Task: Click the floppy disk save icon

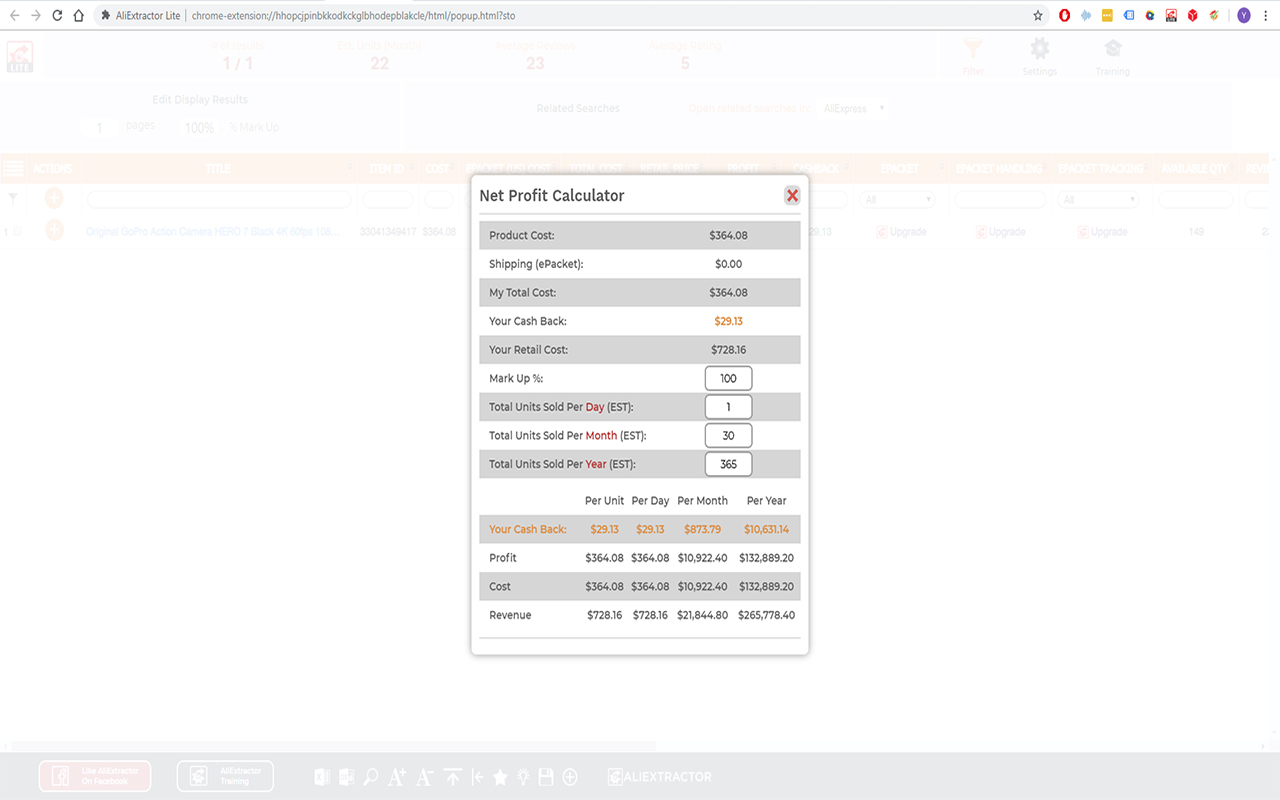Action: click(546, 777)
